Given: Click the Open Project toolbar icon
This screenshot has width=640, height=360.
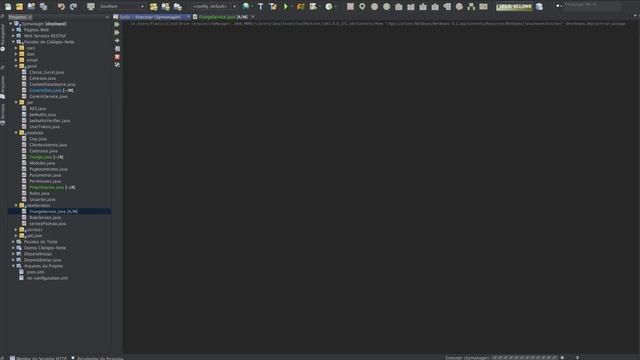Looking at the screenshot, I should point(31,7).
